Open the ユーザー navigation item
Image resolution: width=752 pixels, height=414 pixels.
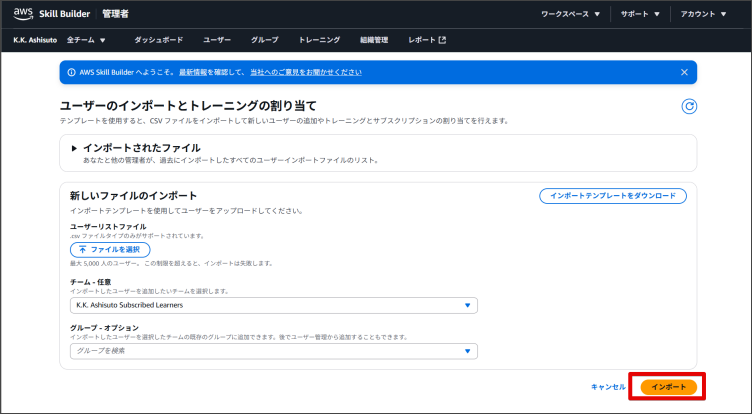click(217, 40)
